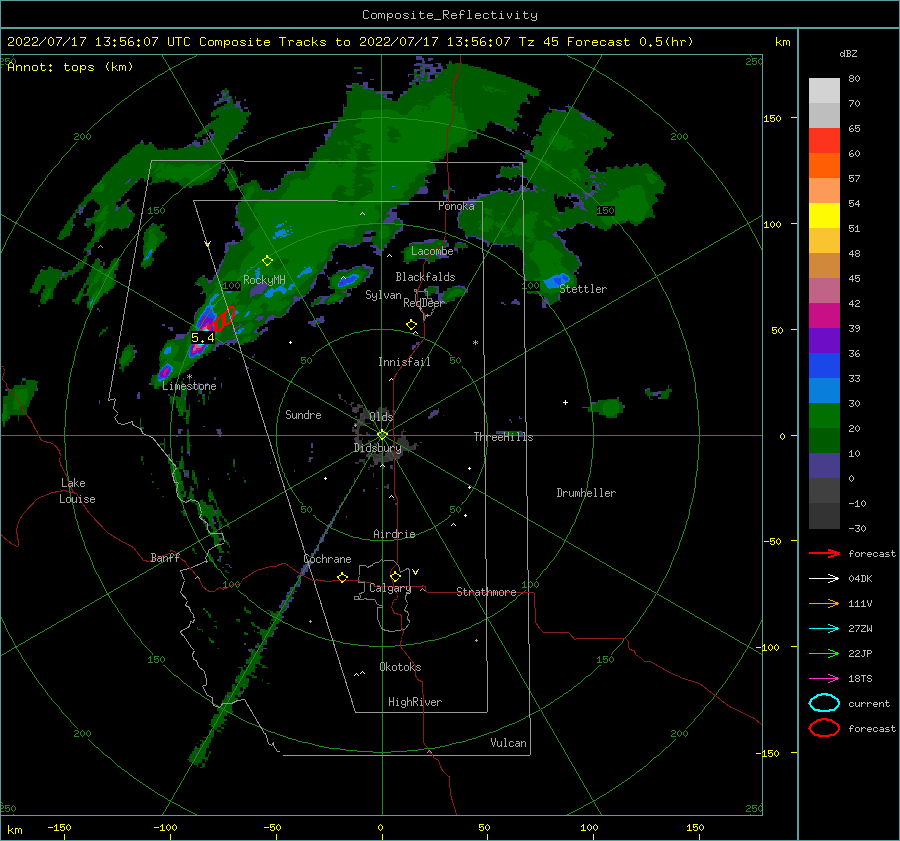Click the Calgary city label

390,588
